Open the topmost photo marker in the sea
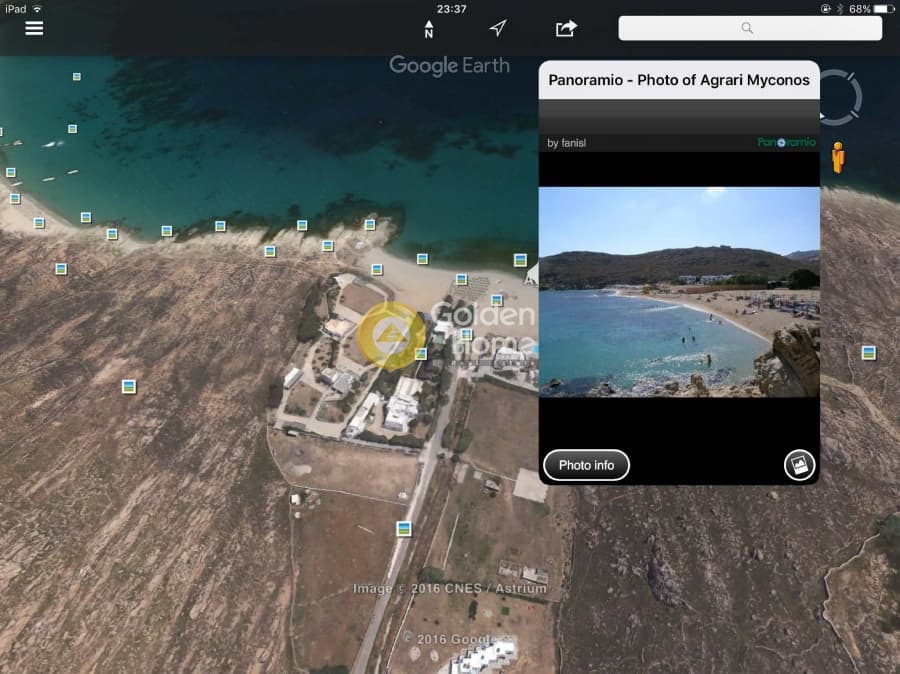The width and height of the screenshot is (900, 674). coord(77,76)
